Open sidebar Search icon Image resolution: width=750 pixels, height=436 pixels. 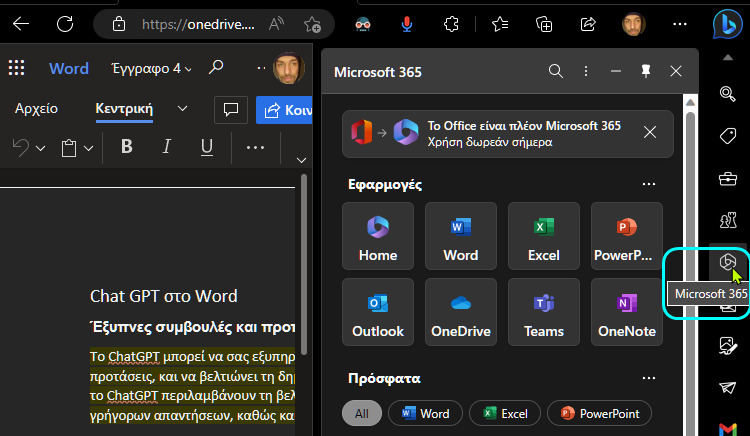tap(728, 94)
